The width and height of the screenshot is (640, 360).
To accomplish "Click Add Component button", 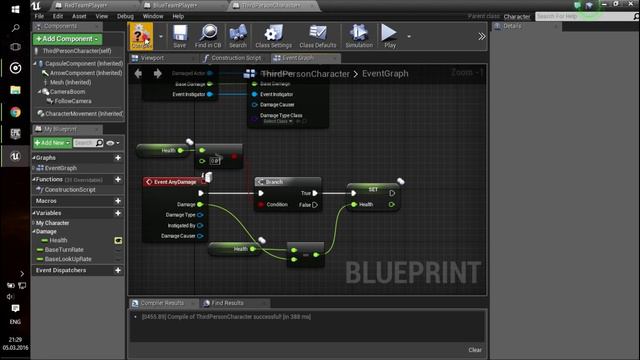I will pos(67,39).
